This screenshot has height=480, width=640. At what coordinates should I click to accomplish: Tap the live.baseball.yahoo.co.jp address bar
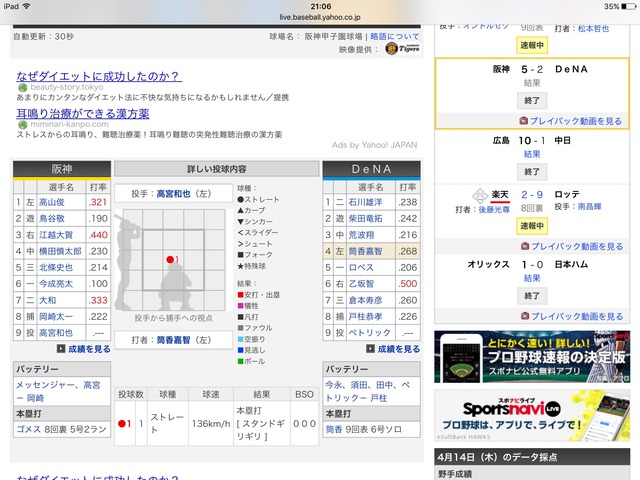click(320, 17)
